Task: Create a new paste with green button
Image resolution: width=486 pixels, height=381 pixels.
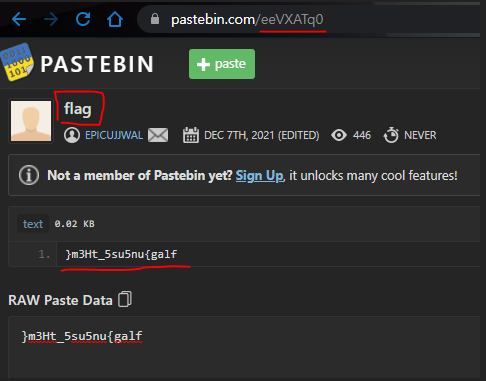Action: [222, 64]
